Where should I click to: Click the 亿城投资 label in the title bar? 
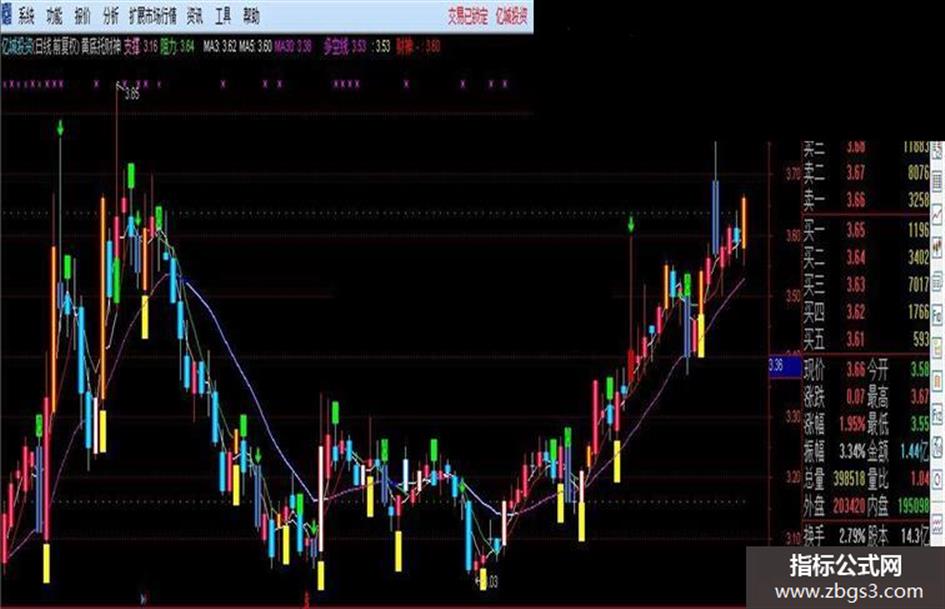[512, 16]
